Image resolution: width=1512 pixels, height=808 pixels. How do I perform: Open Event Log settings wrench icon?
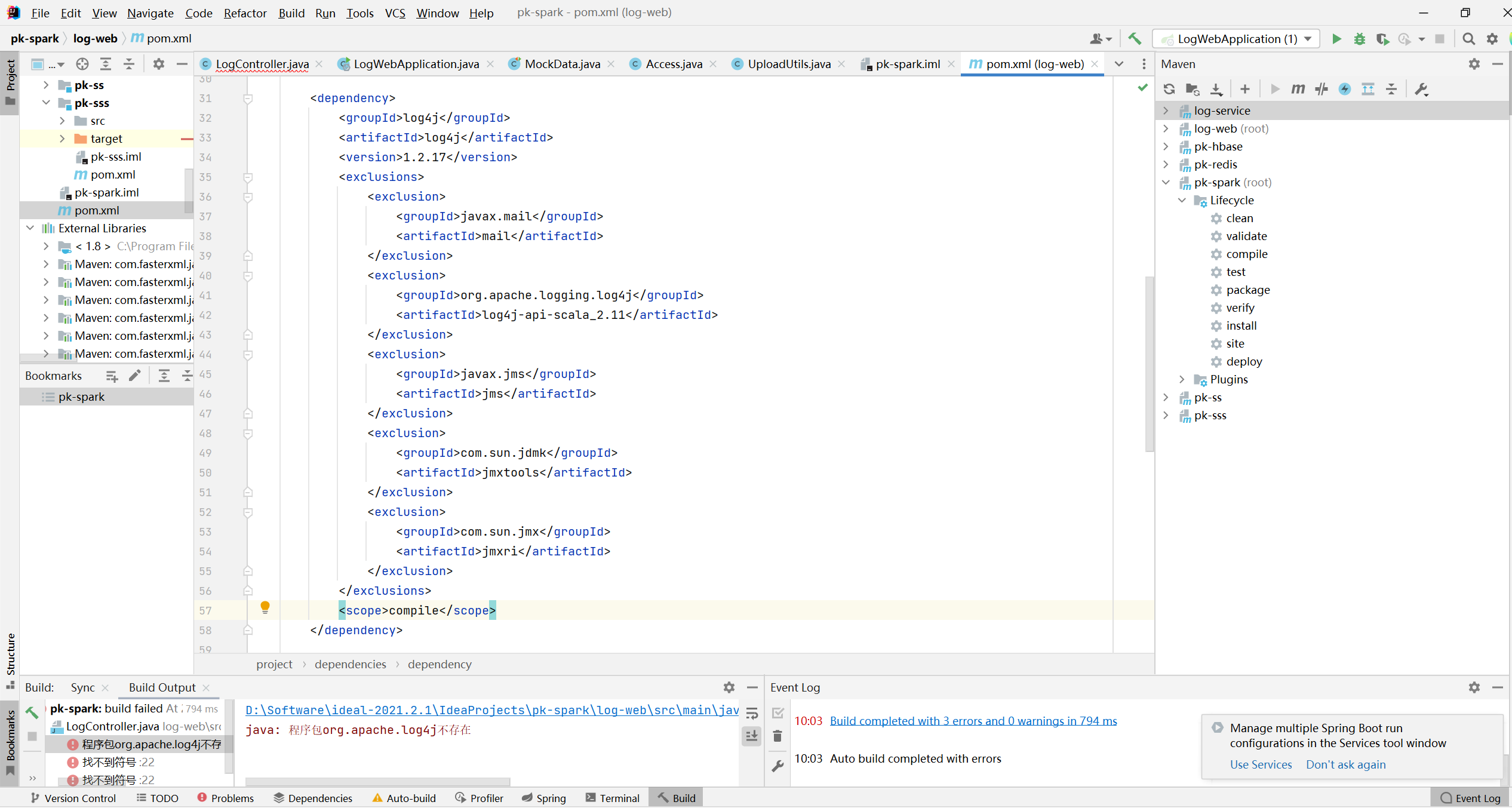click(777, 766)
